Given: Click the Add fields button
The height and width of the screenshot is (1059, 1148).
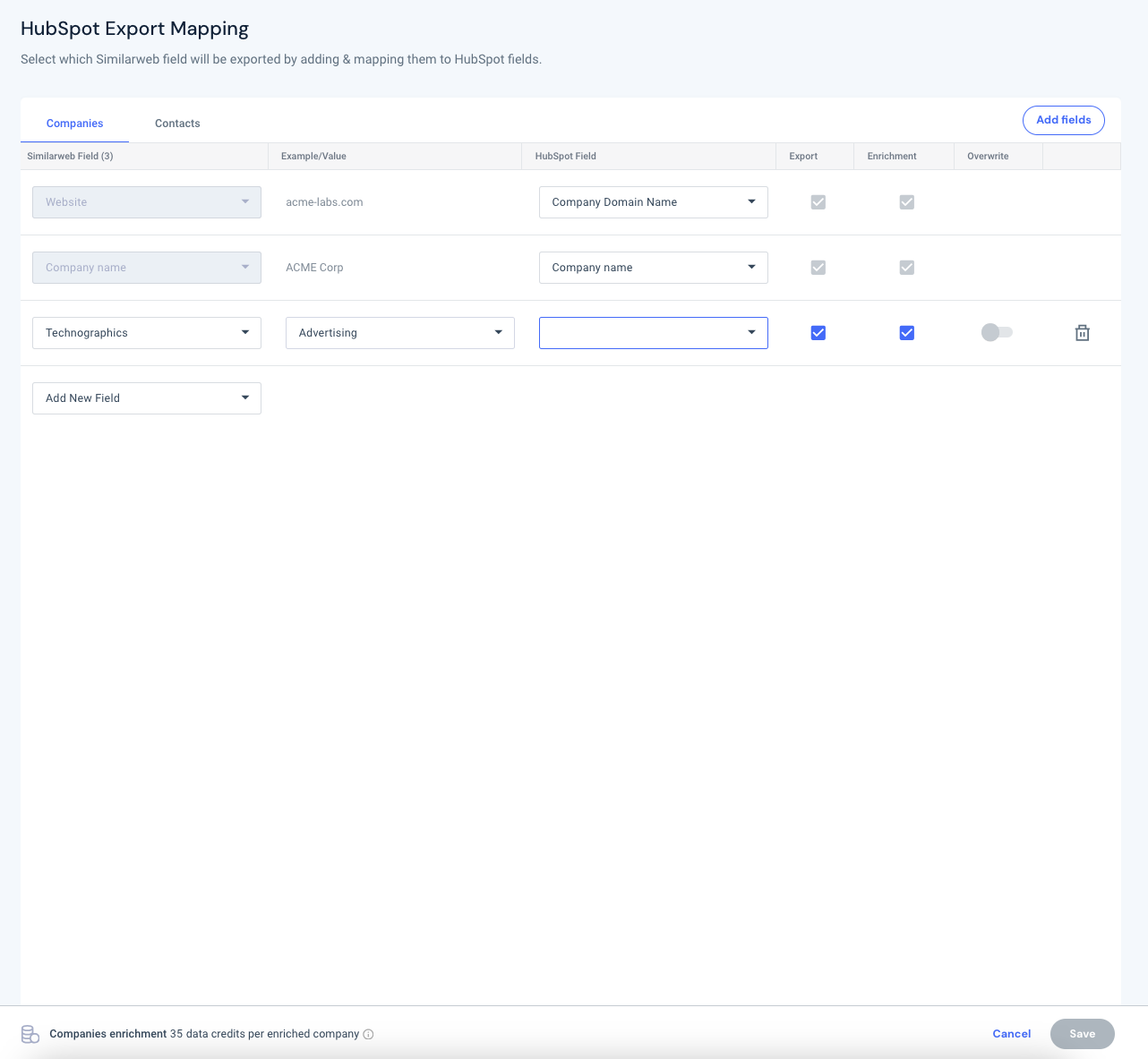Looking at the screenshot, I should pyautogui.click(x=1064, y=120).
